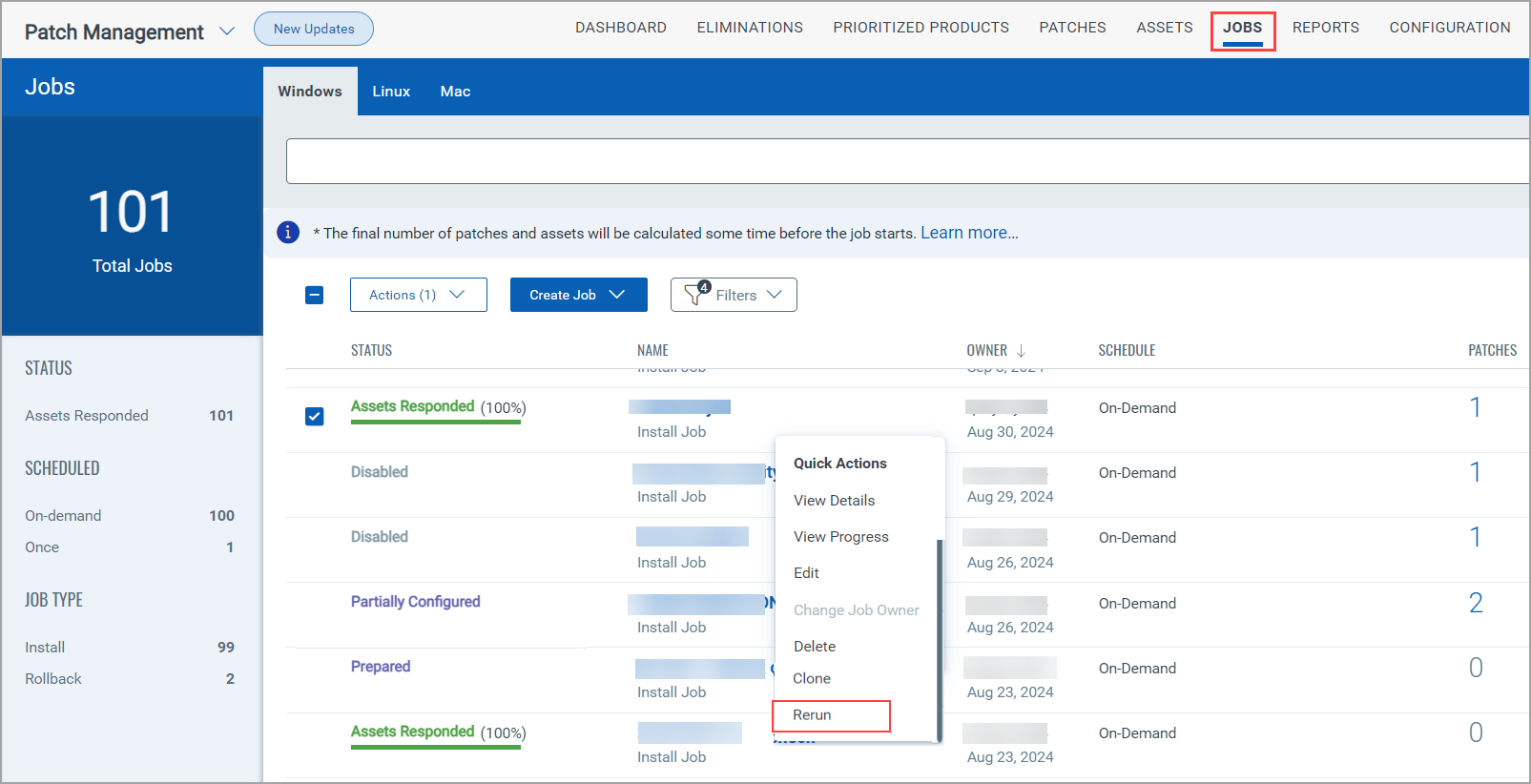The image size is (1531, 784).
Task: Select Rerun in Quick Actions menu
Action: click(x=812, y=714)
